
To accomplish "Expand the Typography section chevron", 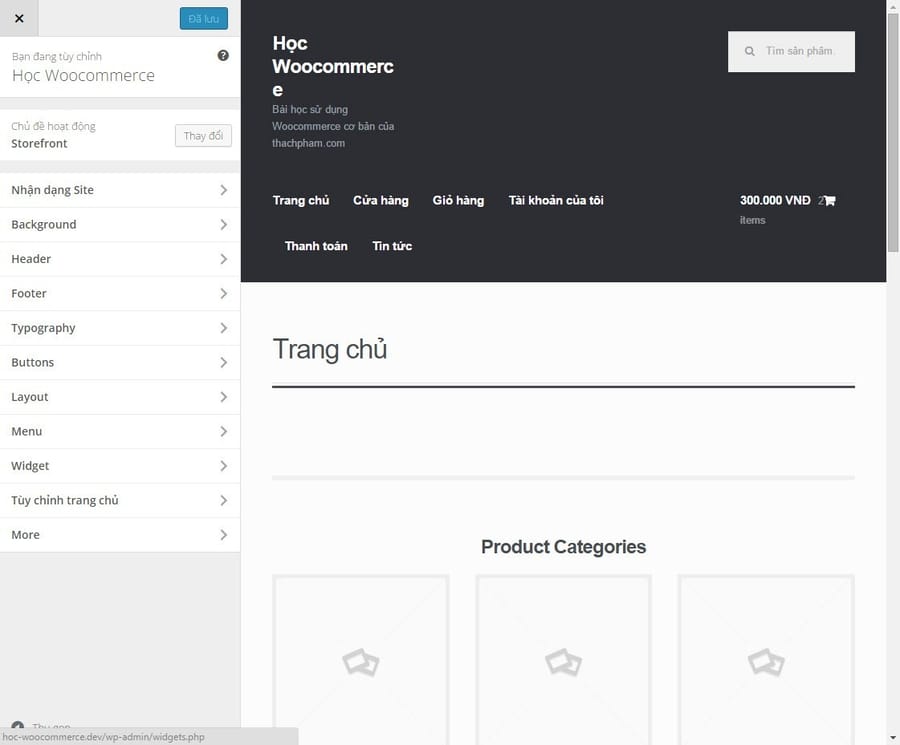I will tap(224, 328).
